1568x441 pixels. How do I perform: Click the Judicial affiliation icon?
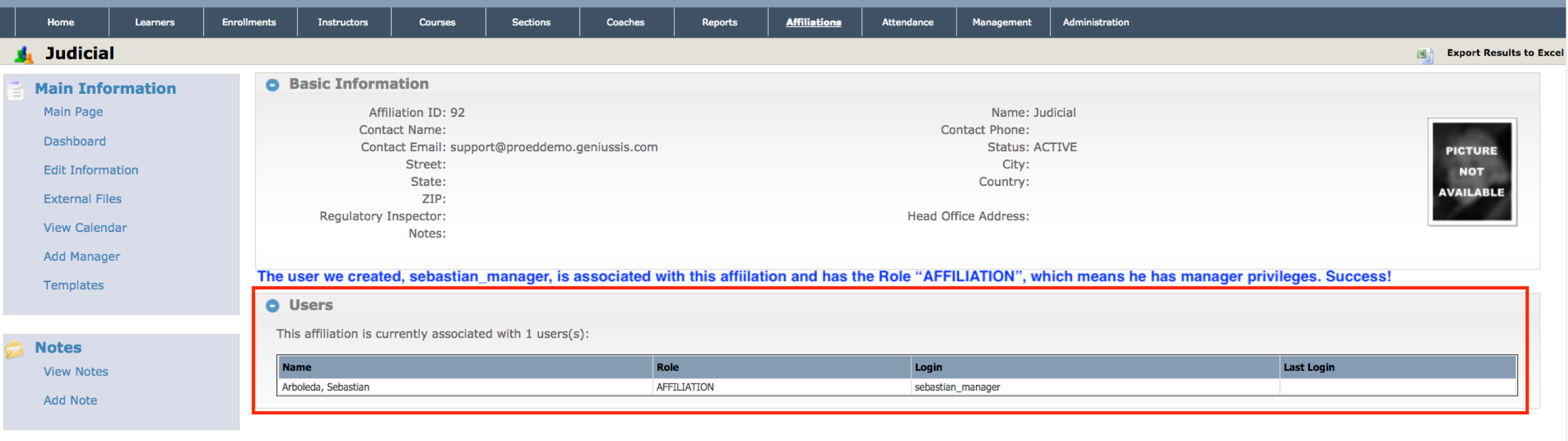[24, 54]
